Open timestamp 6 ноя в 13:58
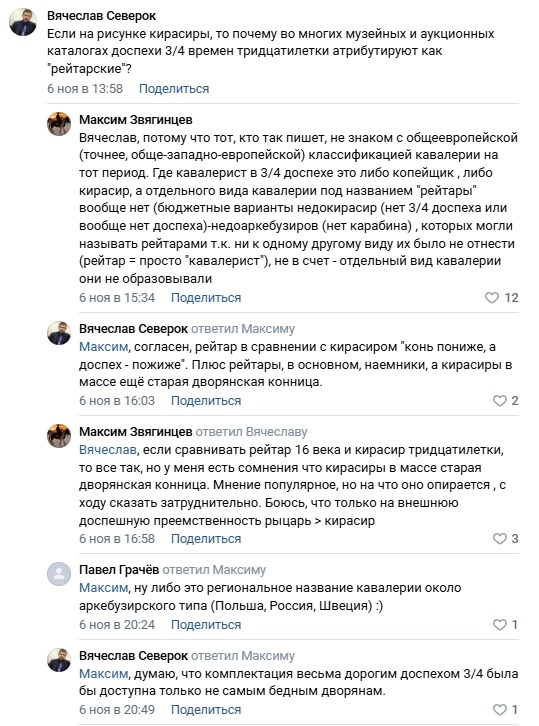Viewport: 539px width, 726px height. (85, 88)
